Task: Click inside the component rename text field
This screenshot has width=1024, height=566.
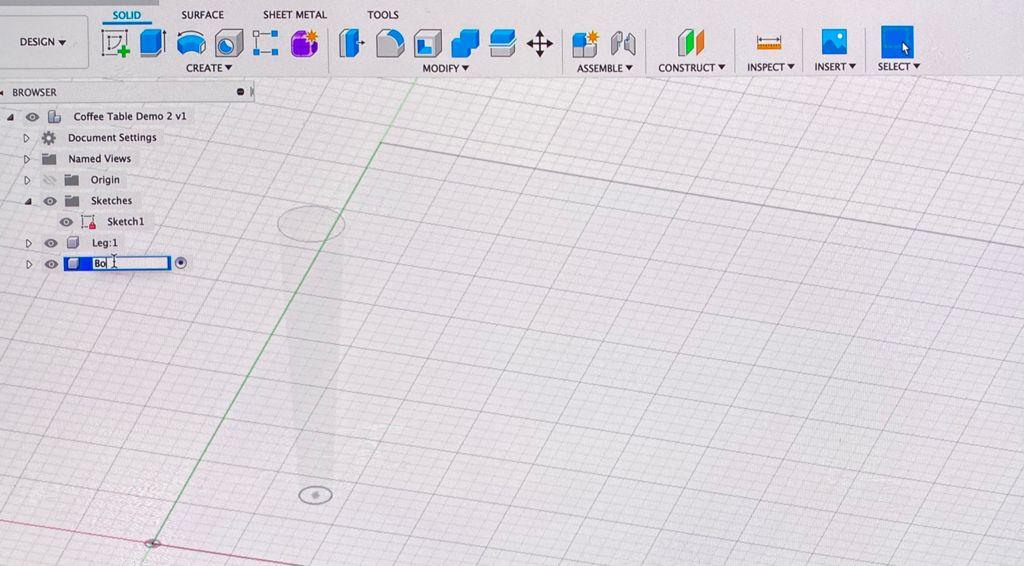Action: tap(129, 263)
